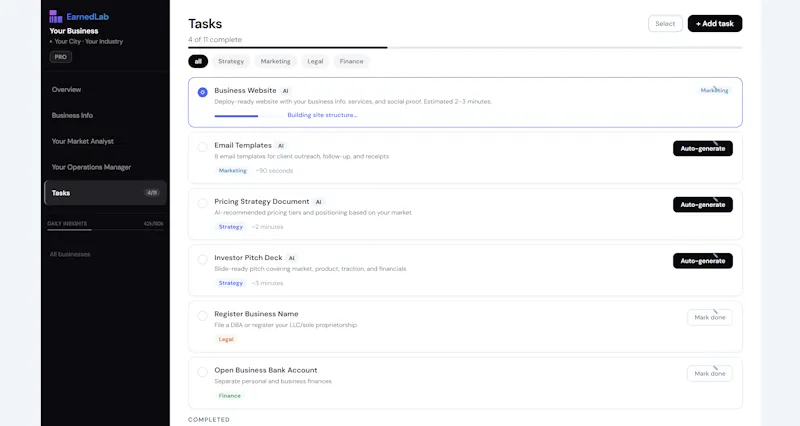Viewport: 800px width, 426px height.
Task: Click the Business Website build progress bar
Action: click(x=248, y=116)
